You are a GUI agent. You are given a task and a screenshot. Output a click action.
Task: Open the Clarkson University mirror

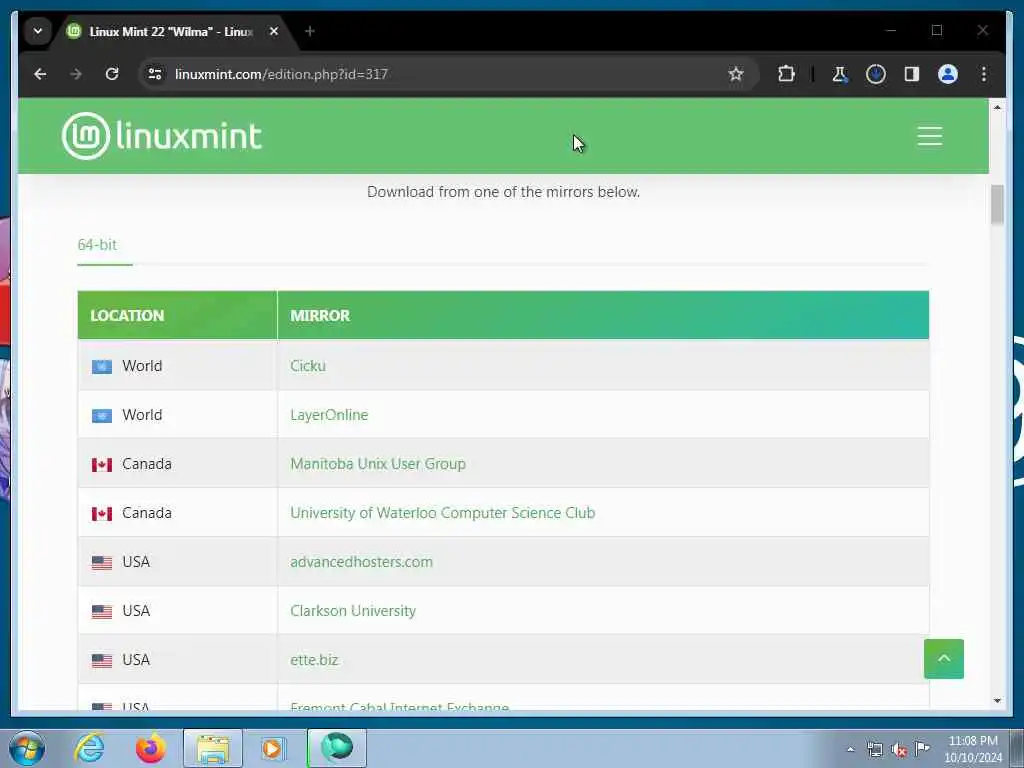click(353, 611)
